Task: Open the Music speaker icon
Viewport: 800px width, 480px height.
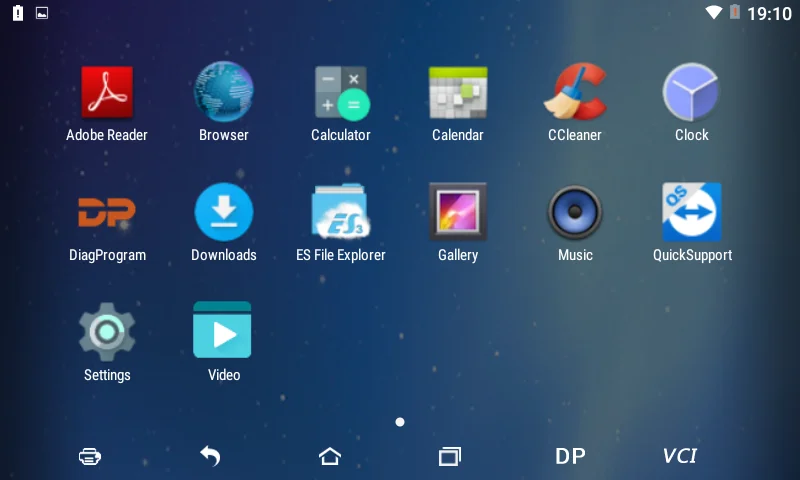Action: click(575, 212)
